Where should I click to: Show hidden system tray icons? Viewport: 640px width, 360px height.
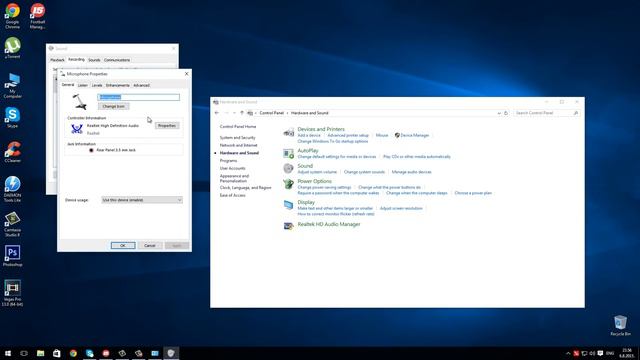click(x=568, y=353)
